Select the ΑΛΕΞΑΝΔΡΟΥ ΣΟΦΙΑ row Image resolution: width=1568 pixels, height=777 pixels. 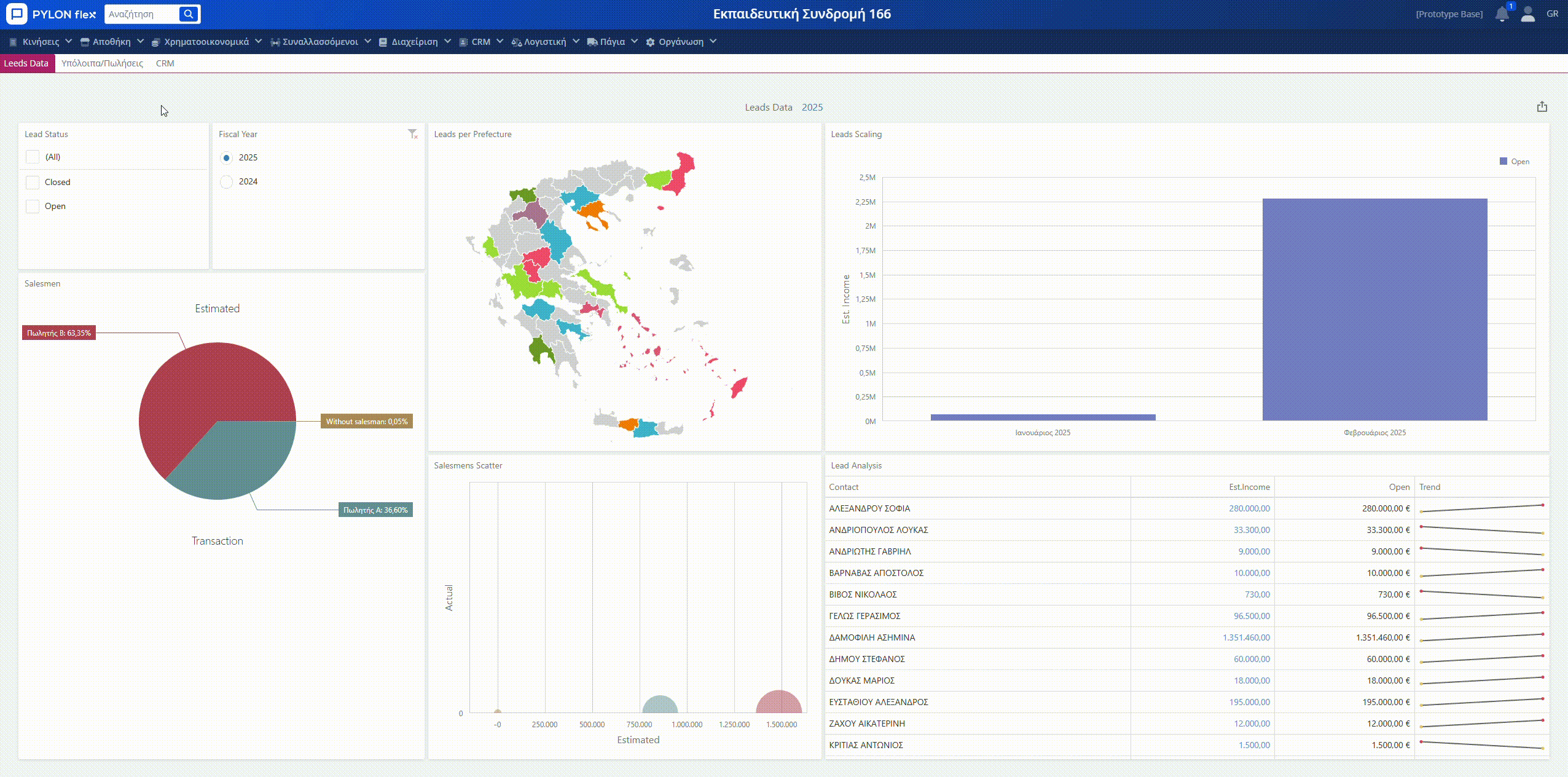coord(1186,508)
